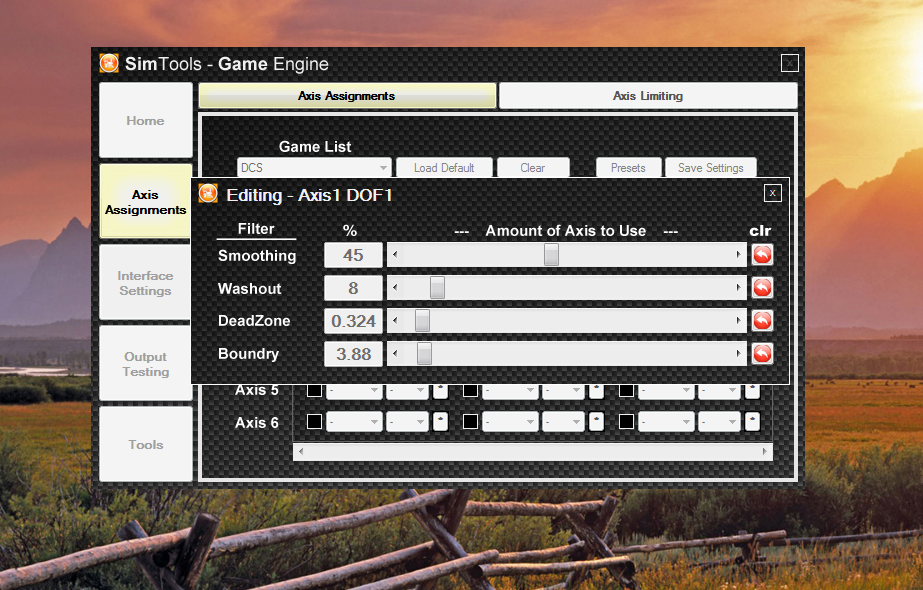Tick the Axis 5 rightmost group checkbox
The height and width of the screenshot is (590, 923).
(x=626, y=390)
